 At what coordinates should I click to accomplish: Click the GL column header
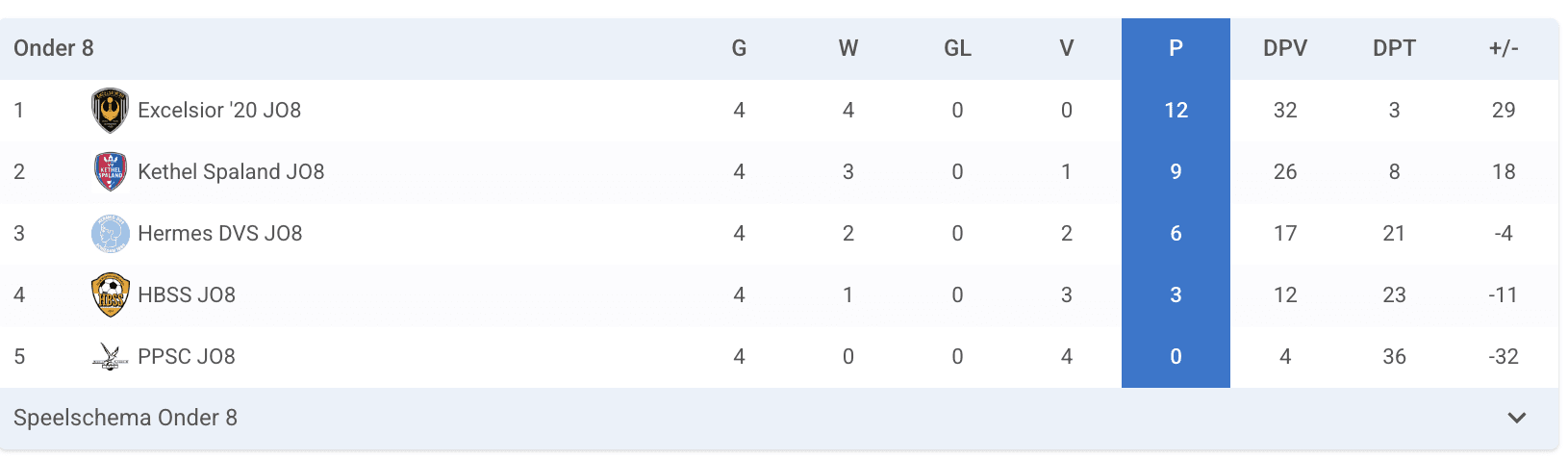coord(957,49)
